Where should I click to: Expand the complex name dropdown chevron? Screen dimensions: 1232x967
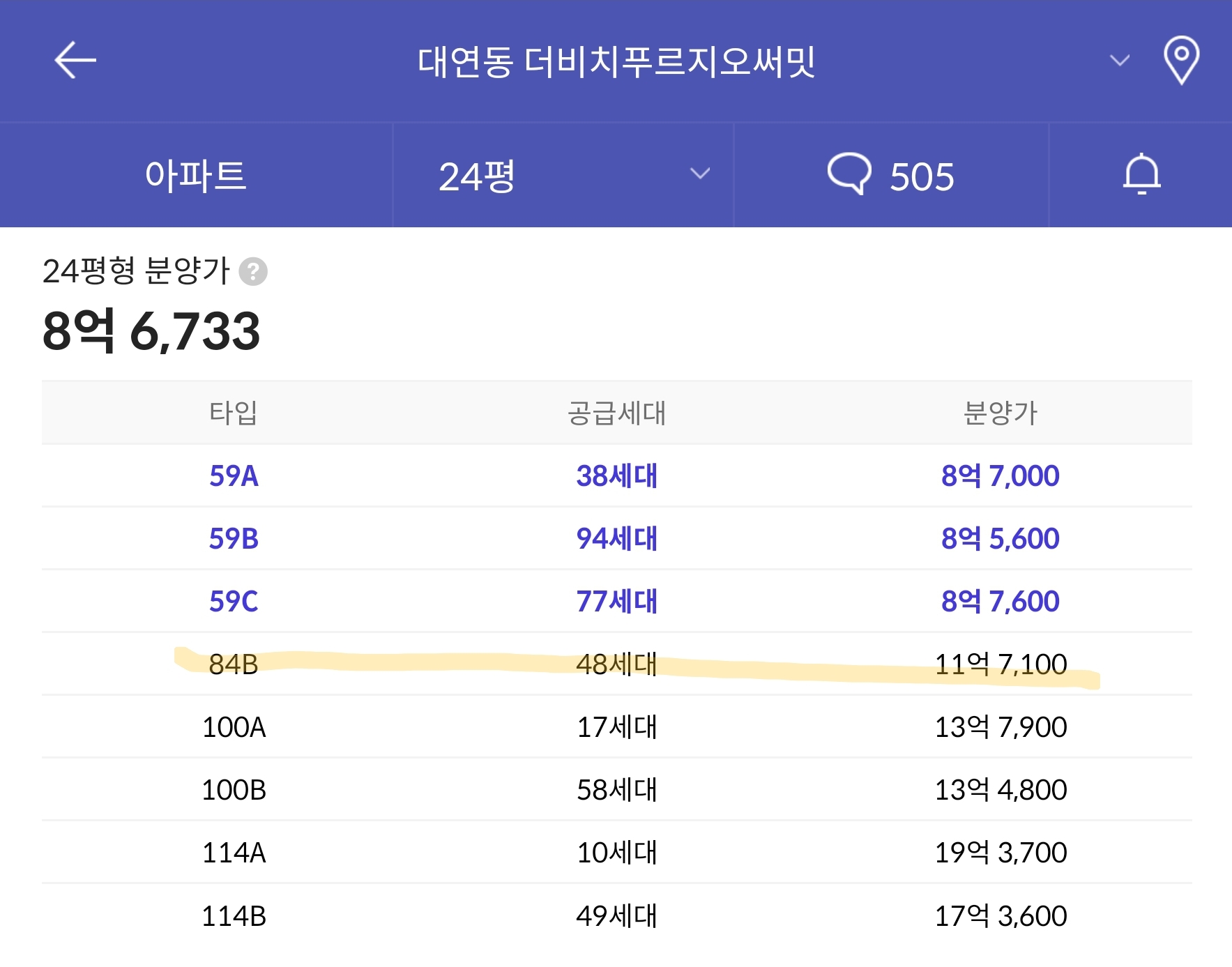tap(1120, 61)
